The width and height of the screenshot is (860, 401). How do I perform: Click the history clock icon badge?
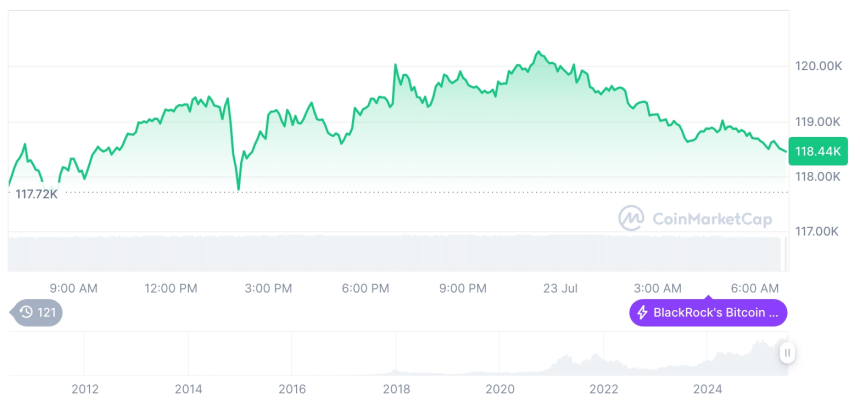click(28, 313)
